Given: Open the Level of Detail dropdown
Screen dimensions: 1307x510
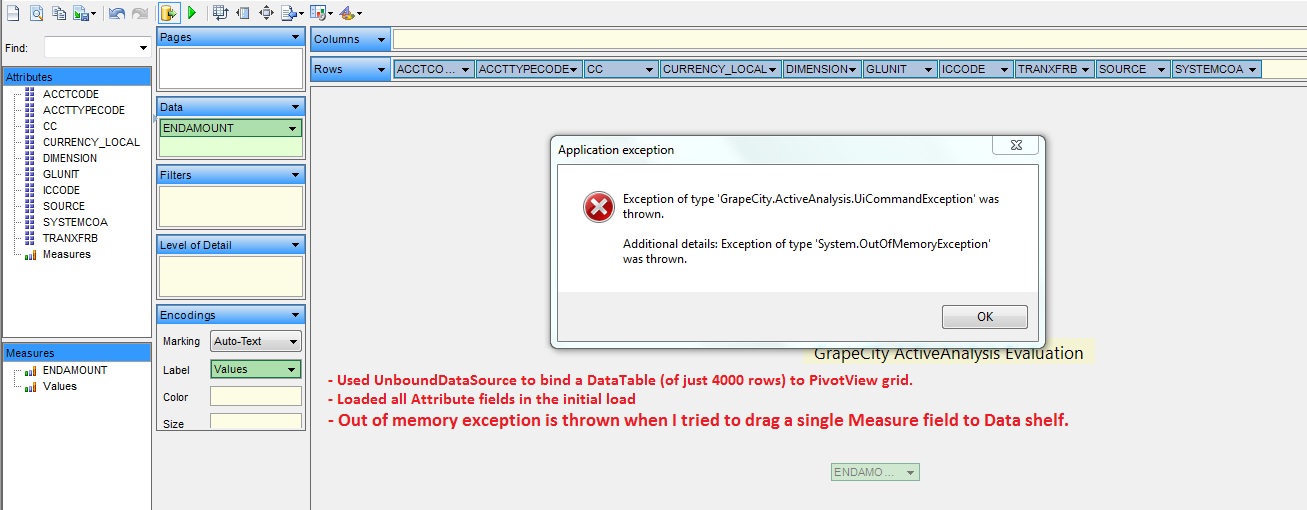Looking at the screenshot, I should 294,245.
